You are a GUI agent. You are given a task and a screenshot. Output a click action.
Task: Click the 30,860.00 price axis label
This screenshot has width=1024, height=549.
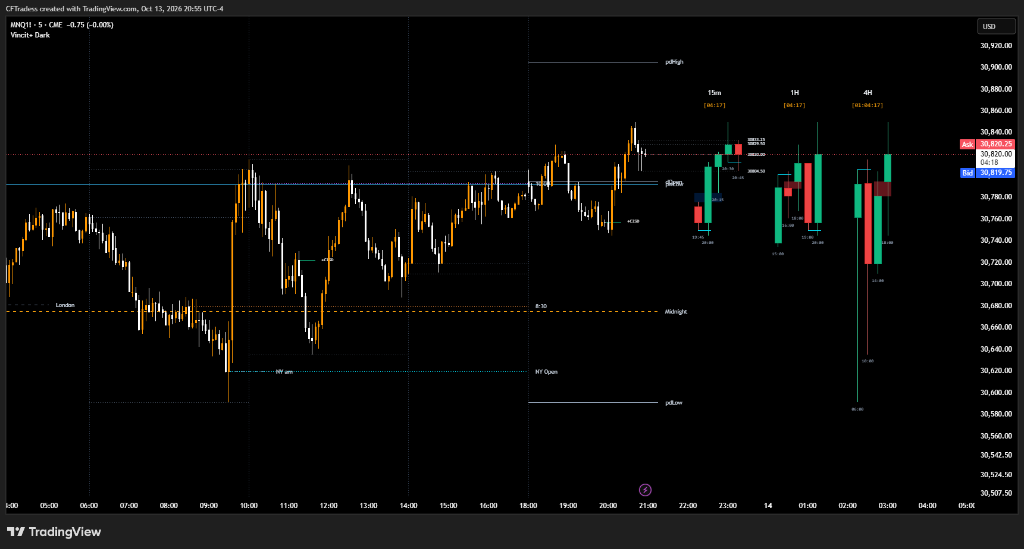(x=996, y=110)
